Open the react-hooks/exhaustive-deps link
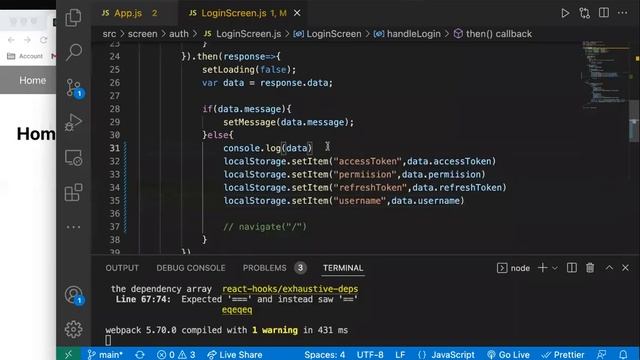 point(290,289)
